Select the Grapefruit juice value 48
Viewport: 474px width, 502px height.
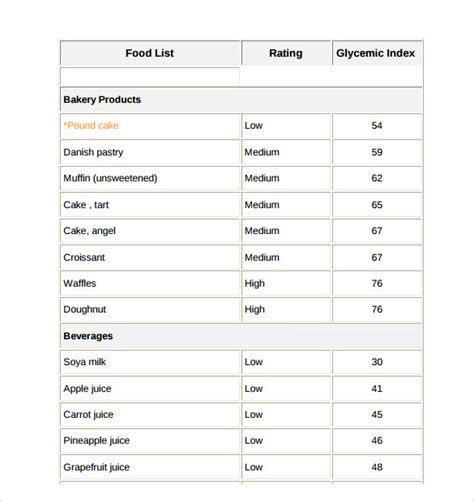[377, 467]
